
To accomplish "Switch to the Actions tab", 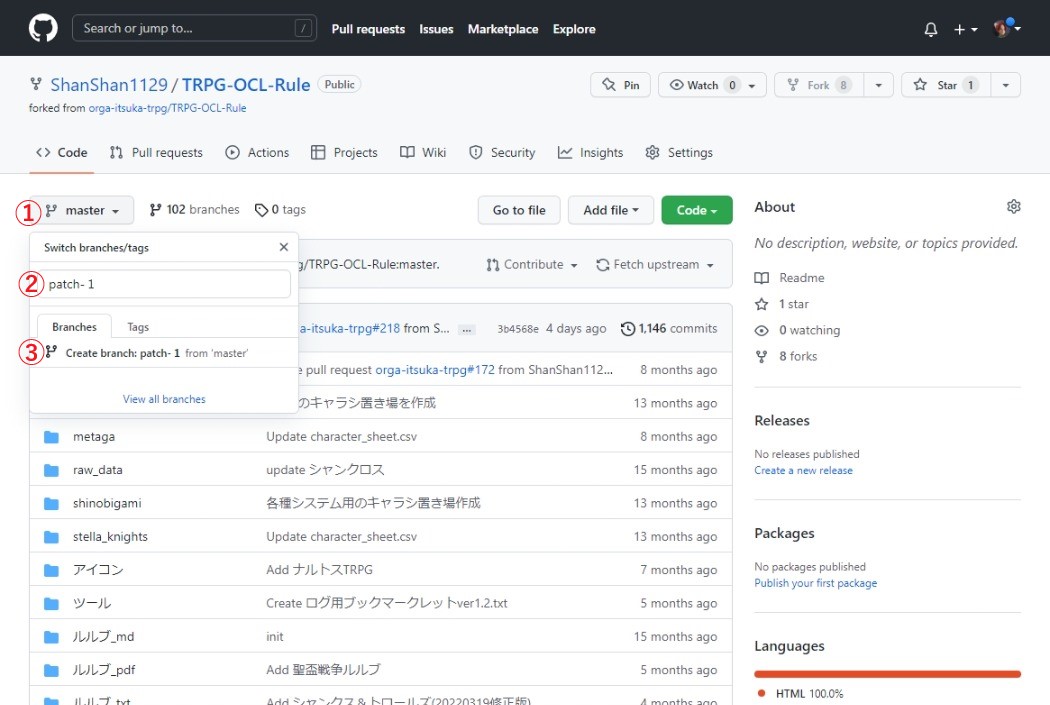I will tap(257, 153).
